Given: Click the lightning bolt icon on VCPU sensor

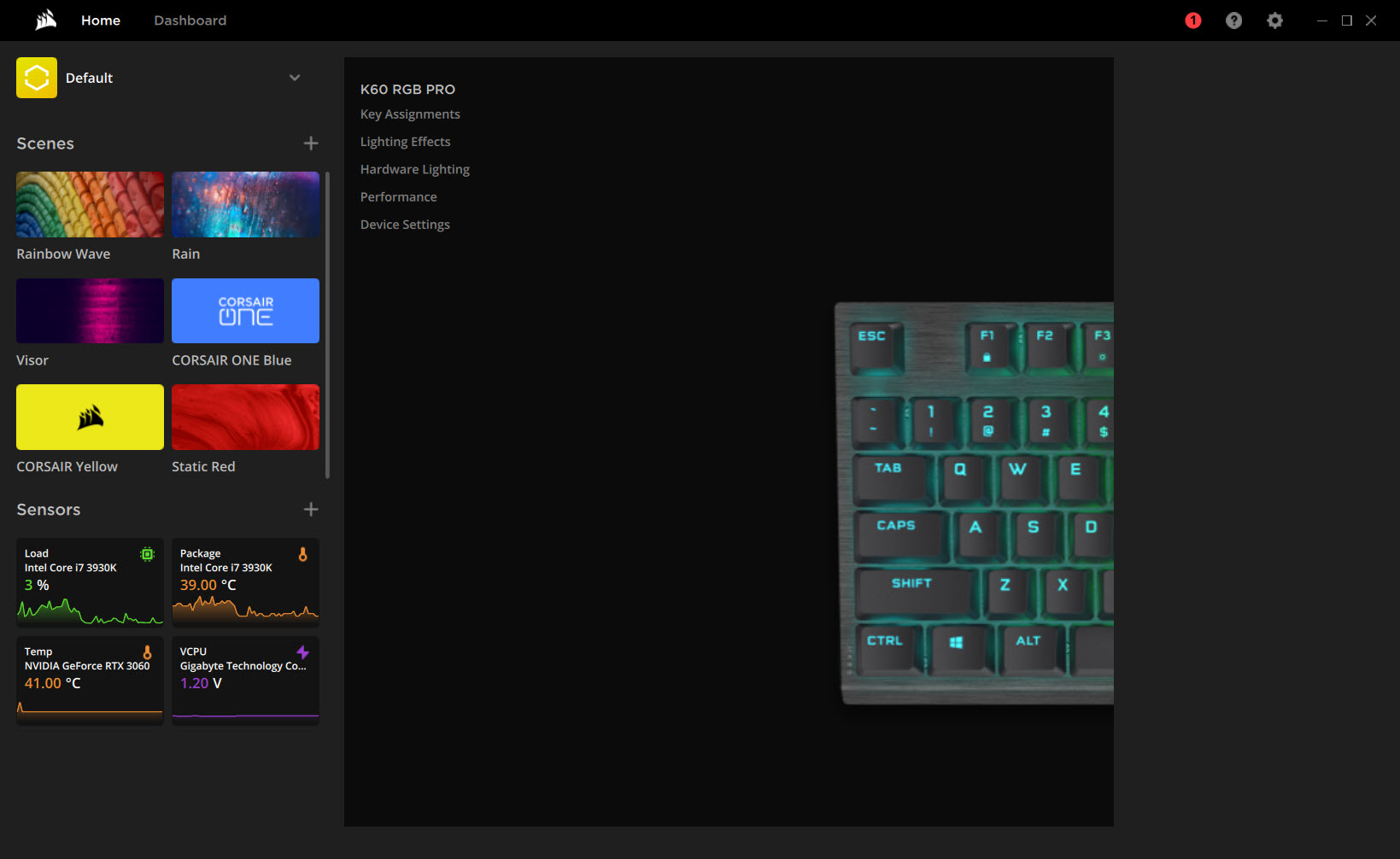Looking at the screenshot, I should [302, 652].
